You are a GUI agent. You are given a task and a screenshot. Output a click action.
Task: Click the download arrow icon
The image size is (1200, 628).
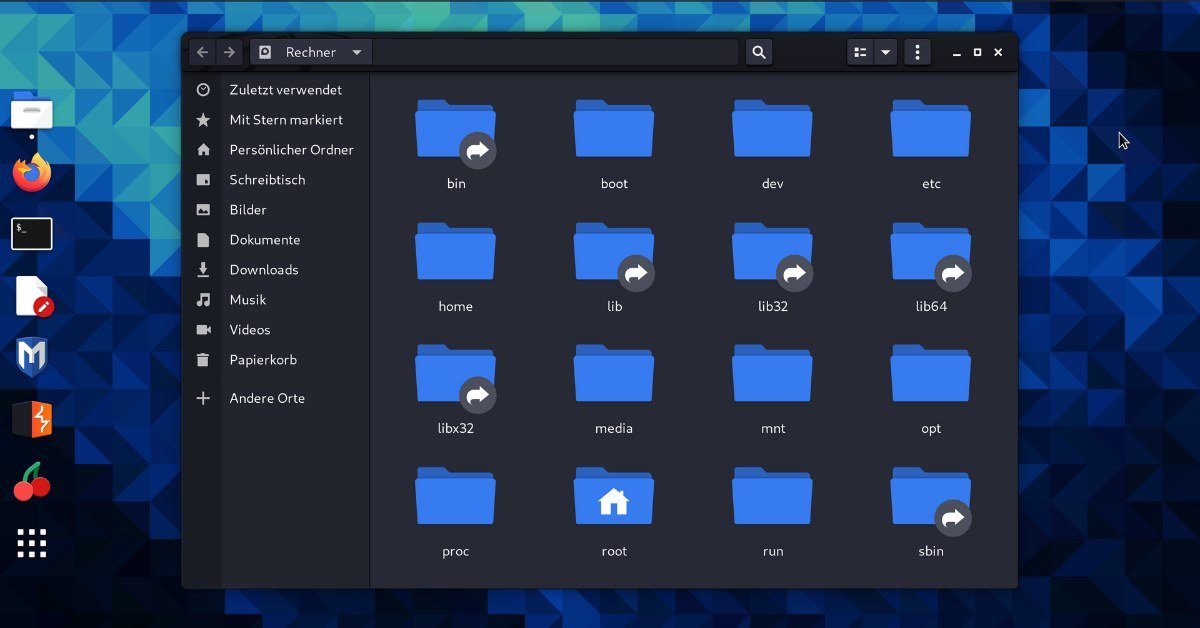pos(204,270)
